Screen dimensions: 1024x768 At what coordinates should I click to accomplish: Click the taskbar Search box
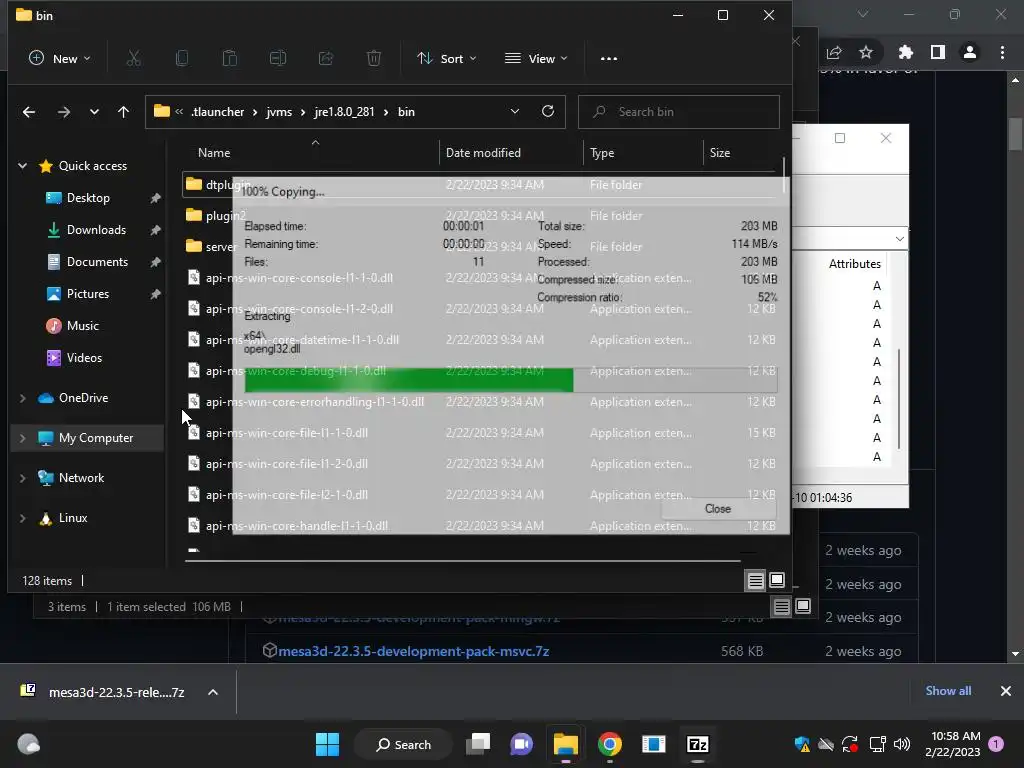click(x=403, y=744)
